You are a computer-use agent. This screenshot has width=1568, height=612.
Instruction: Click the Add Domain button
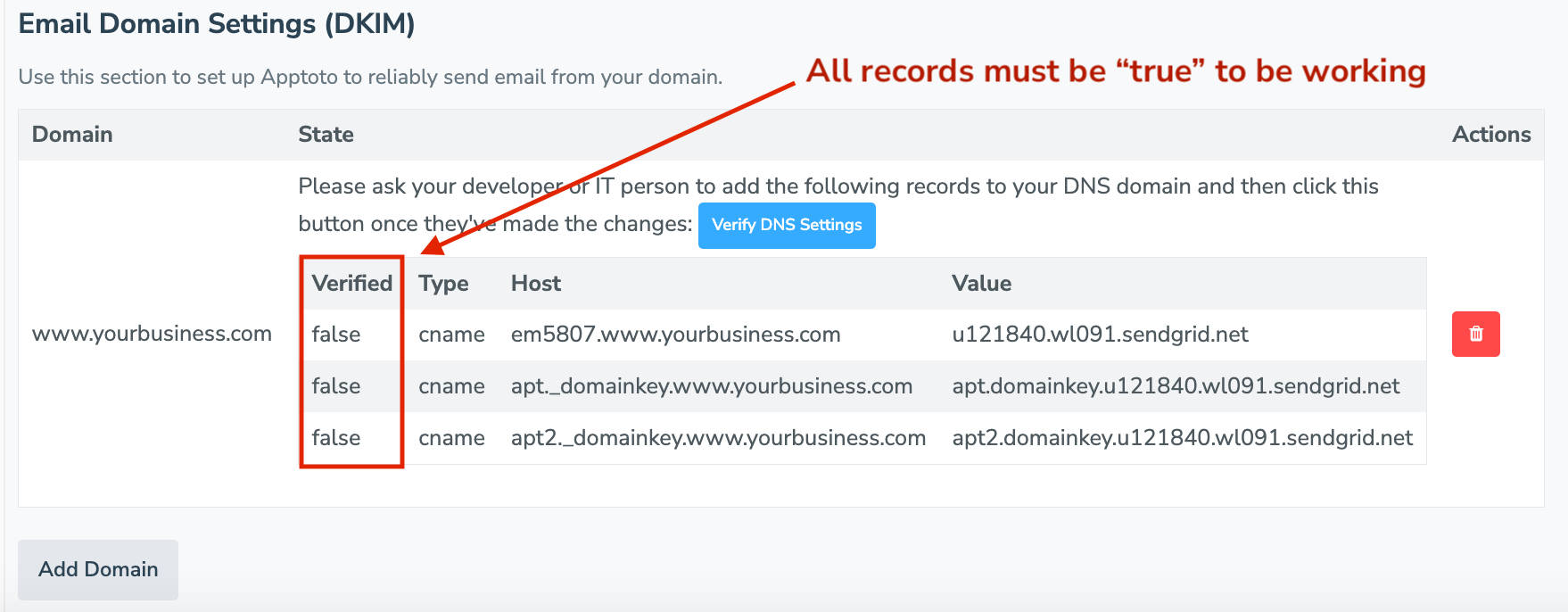pyautogui.click(x=98, y=569)
